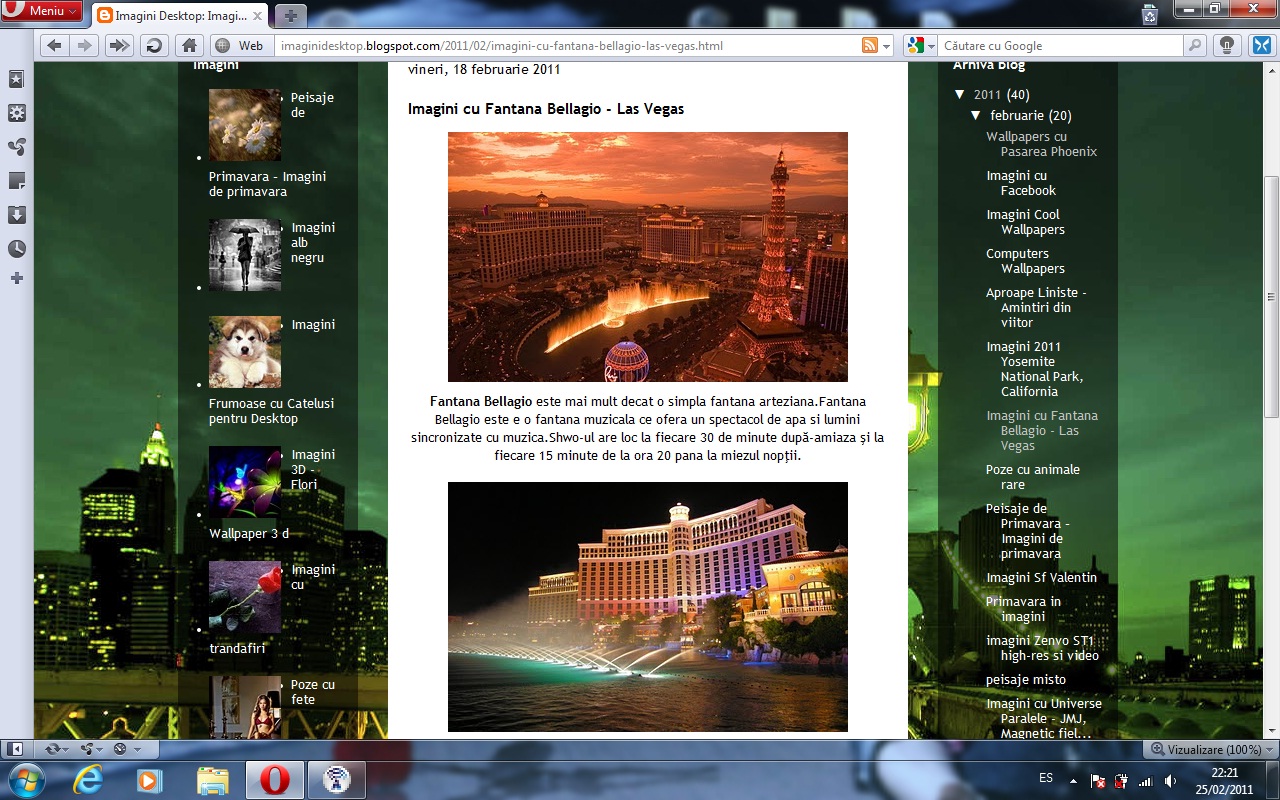Open the Opera Unite status bar menu
This screenshot has height=800, width=1280.
pyautogui.click(x=92, y=748)
